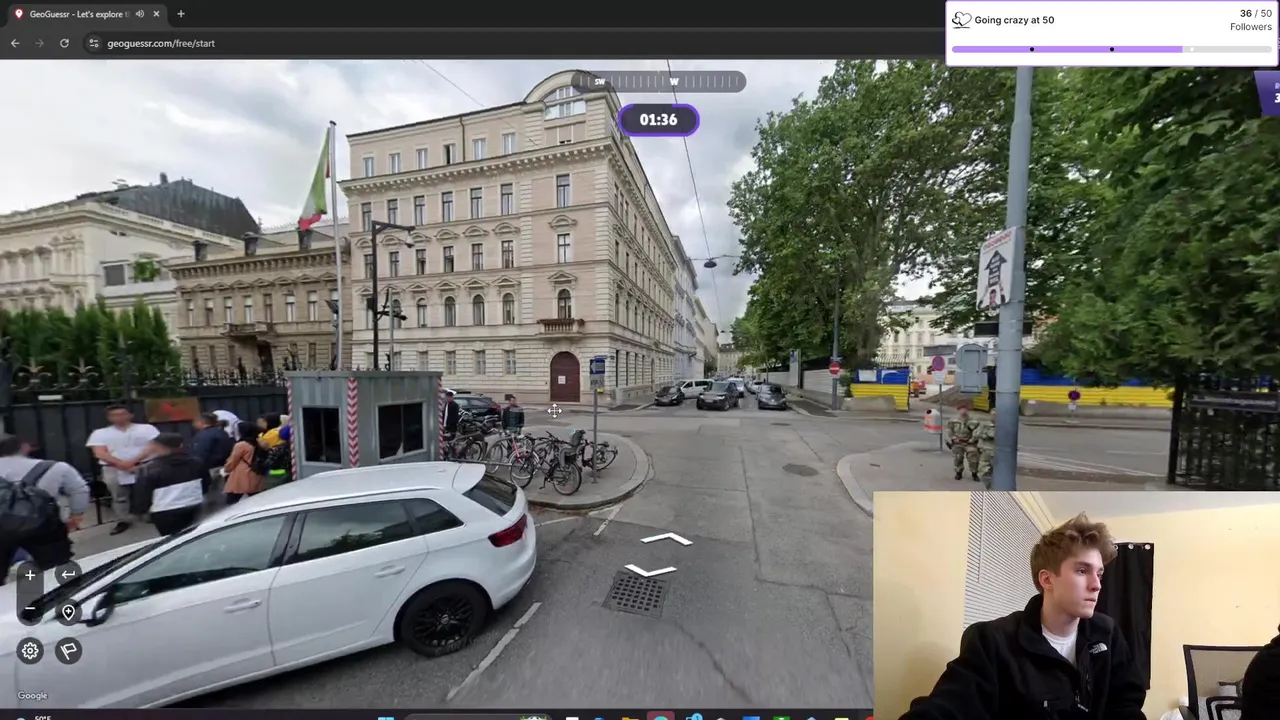Screen dimensions: 1280x720
Task: Click the 36 / 50 Followers counter
Action: tap(1251, 20)
